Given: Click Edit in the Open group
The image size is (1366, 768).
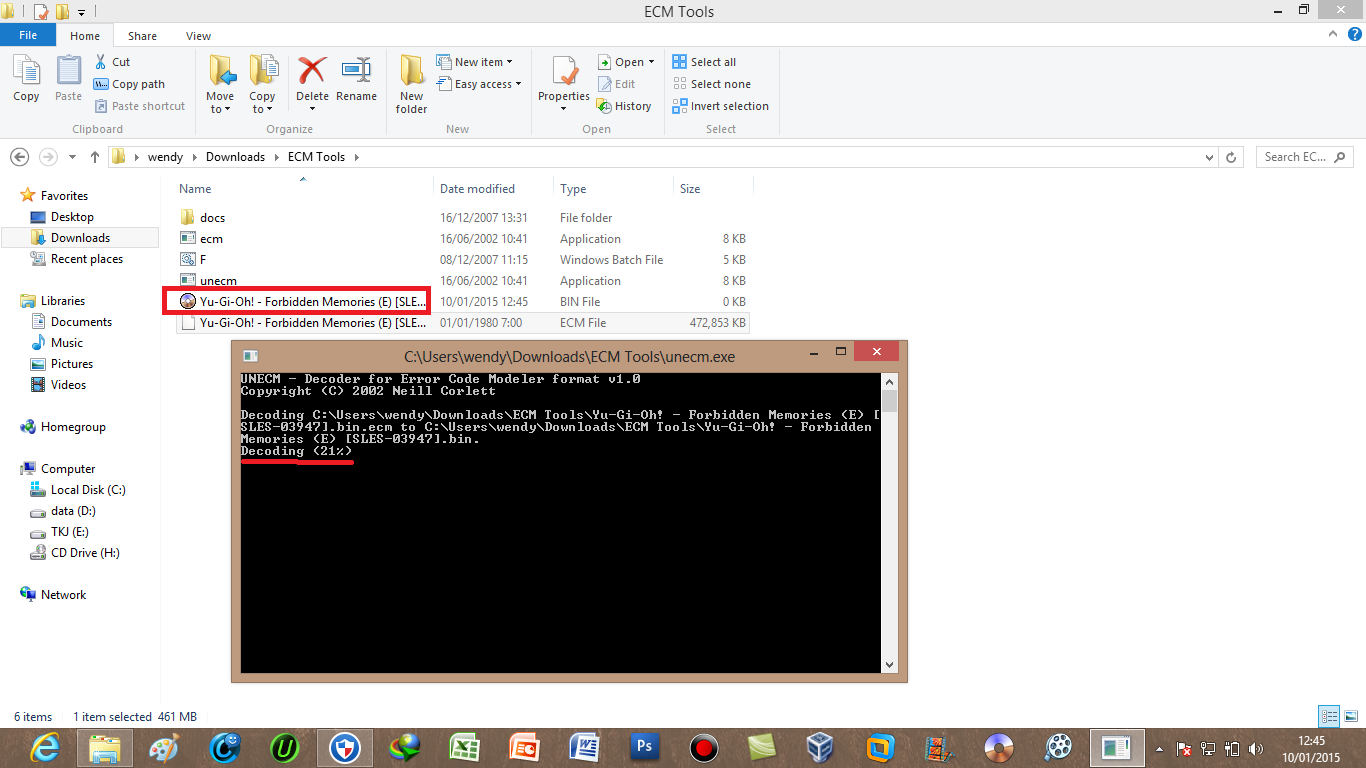Looking at the screenshot, I should 617,84.
